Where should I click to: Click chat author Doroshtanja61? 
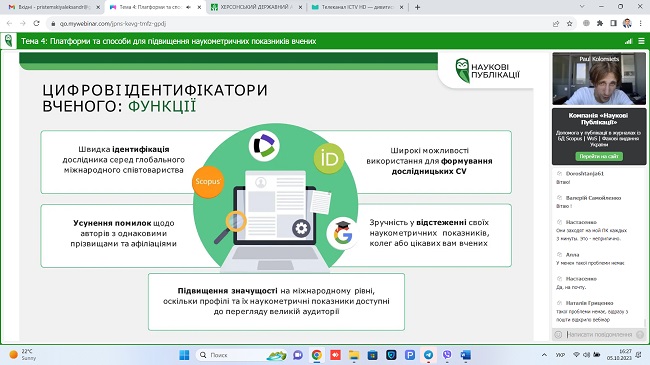click(585, 174)
